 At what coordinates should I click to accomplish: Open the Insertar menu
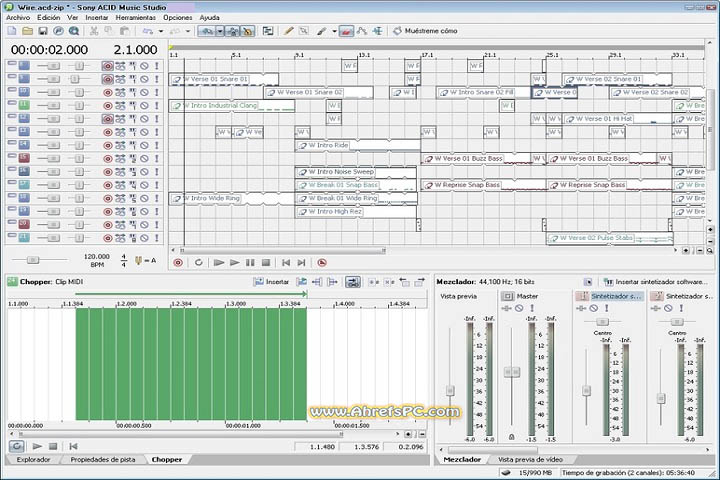tap(97, 17)
